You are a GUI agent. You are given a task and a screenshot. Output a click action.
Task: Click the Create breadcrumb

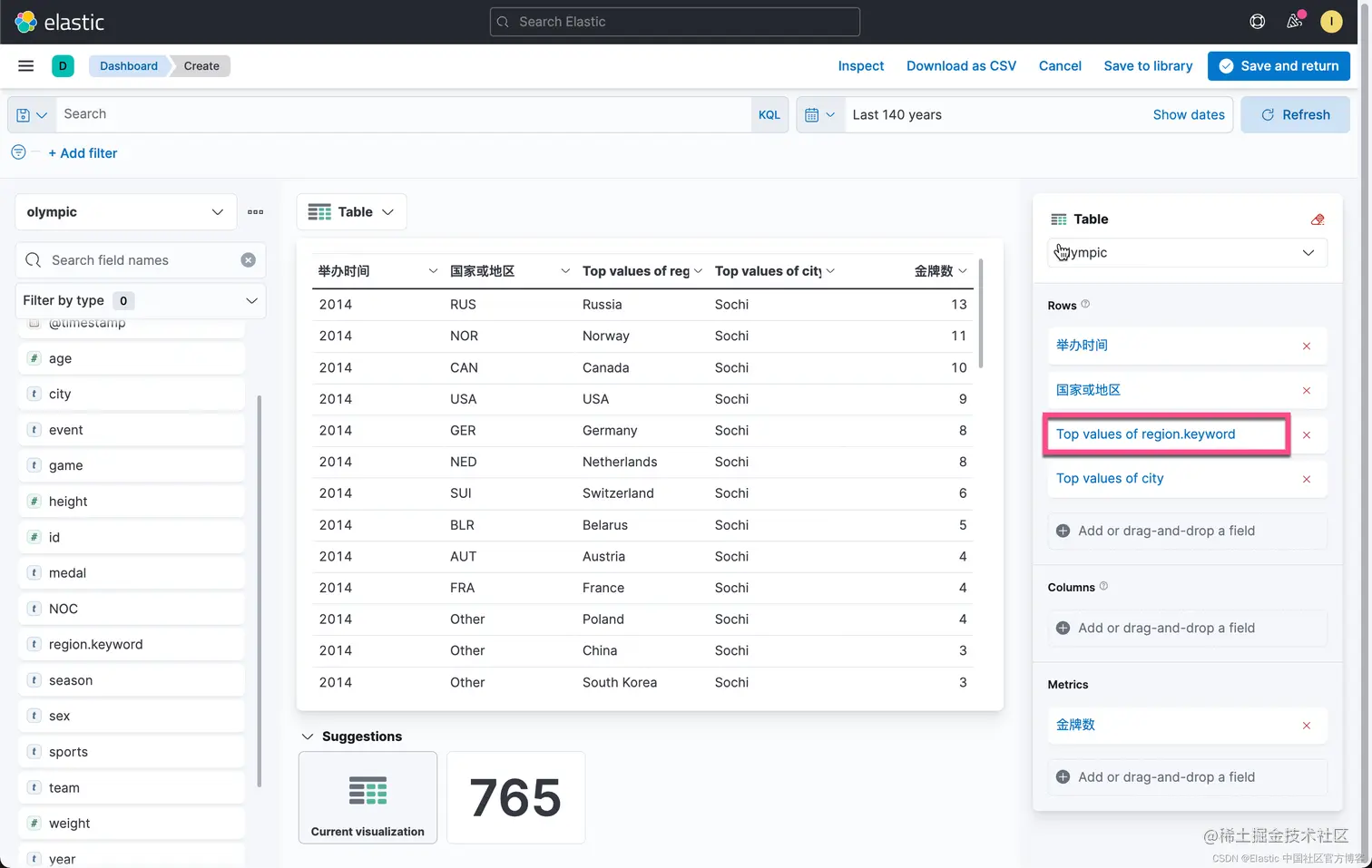(x=201, y=66)
